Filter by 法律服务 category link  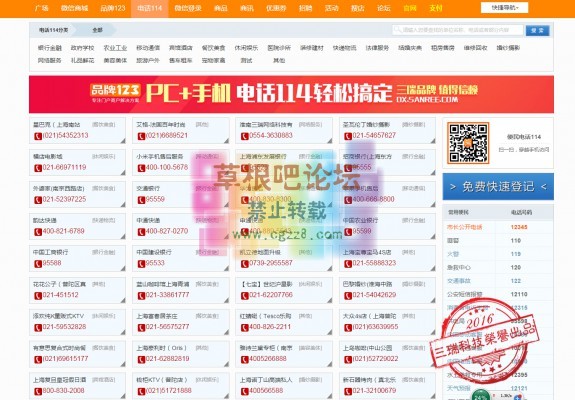[377, 48]
